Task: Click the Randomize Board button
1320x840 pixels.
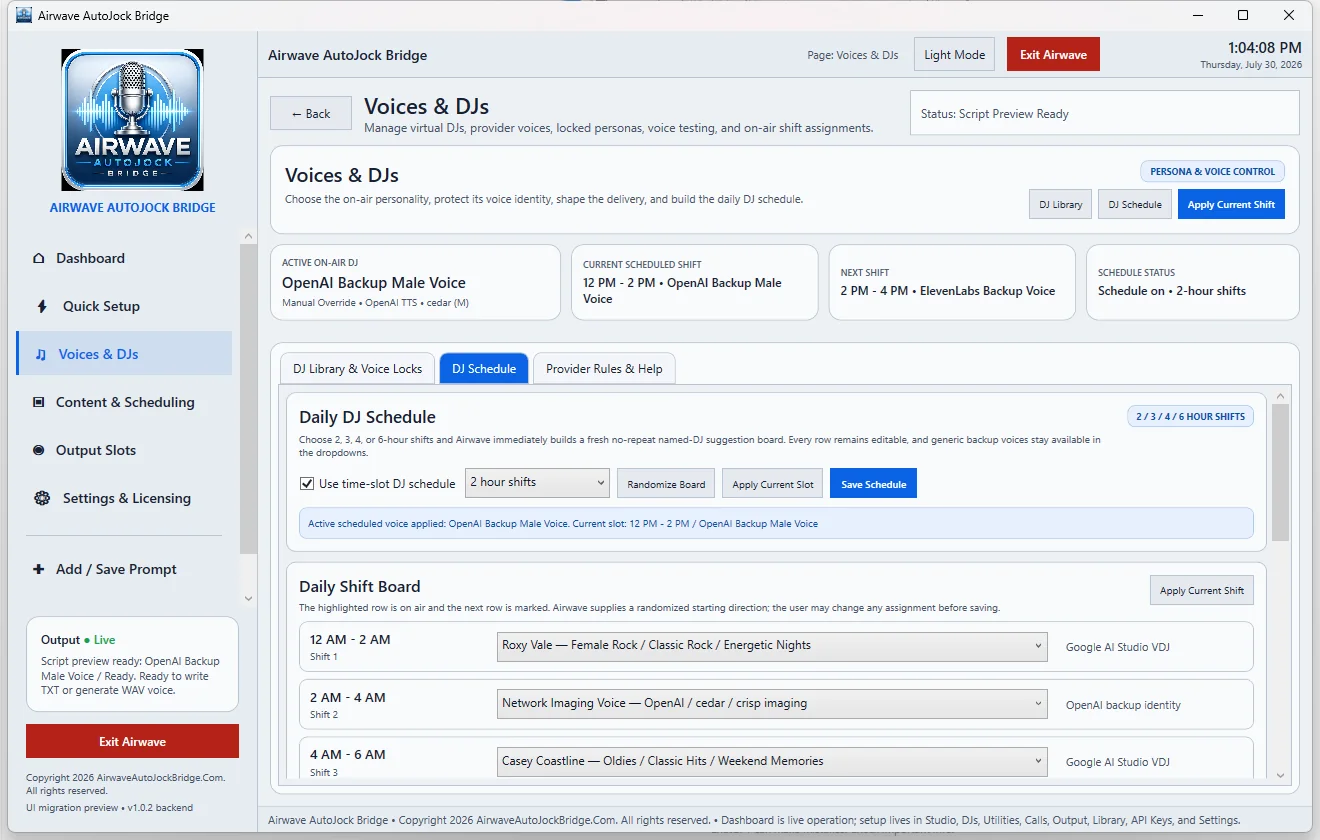Action: click(x=666, y=484)
